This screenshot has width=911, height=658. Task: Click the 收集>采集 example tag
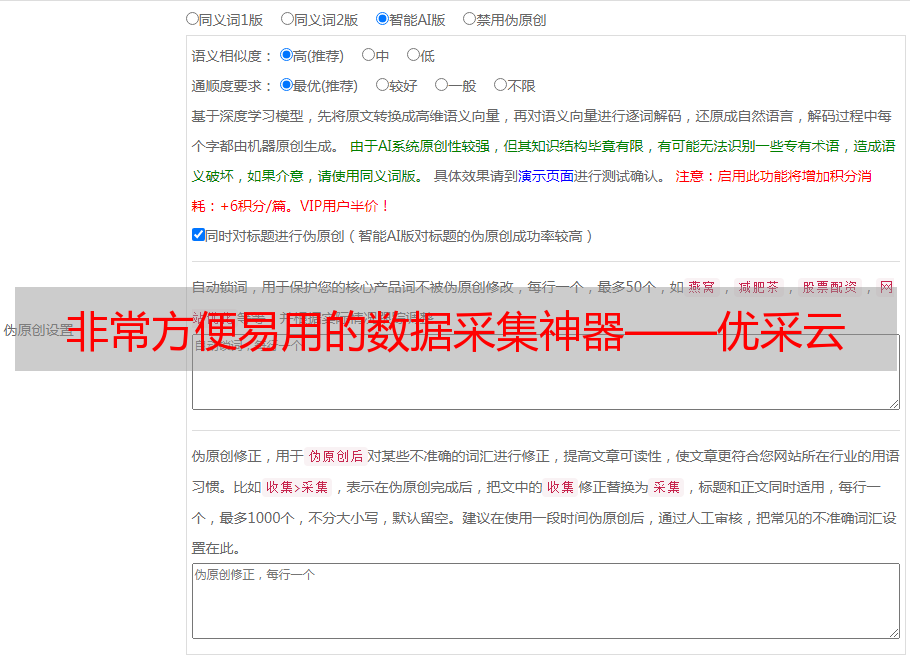point(297,487)
